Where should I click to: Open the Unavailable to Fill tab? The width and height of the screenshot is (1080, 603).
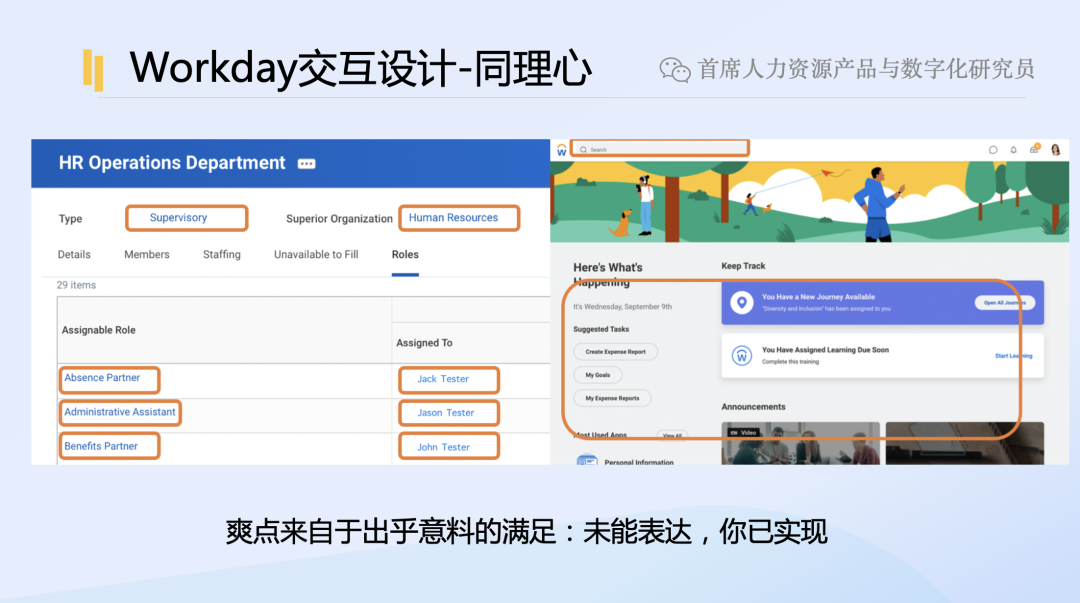click(x=316, y=254)
